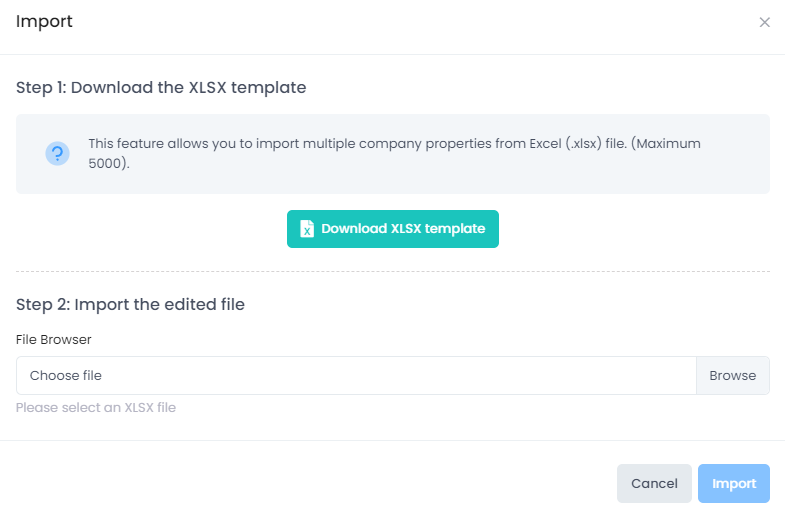This screenshot has height=516, width=785.
Task: Select the Step 1 heading text
Action: pos(161,87)
